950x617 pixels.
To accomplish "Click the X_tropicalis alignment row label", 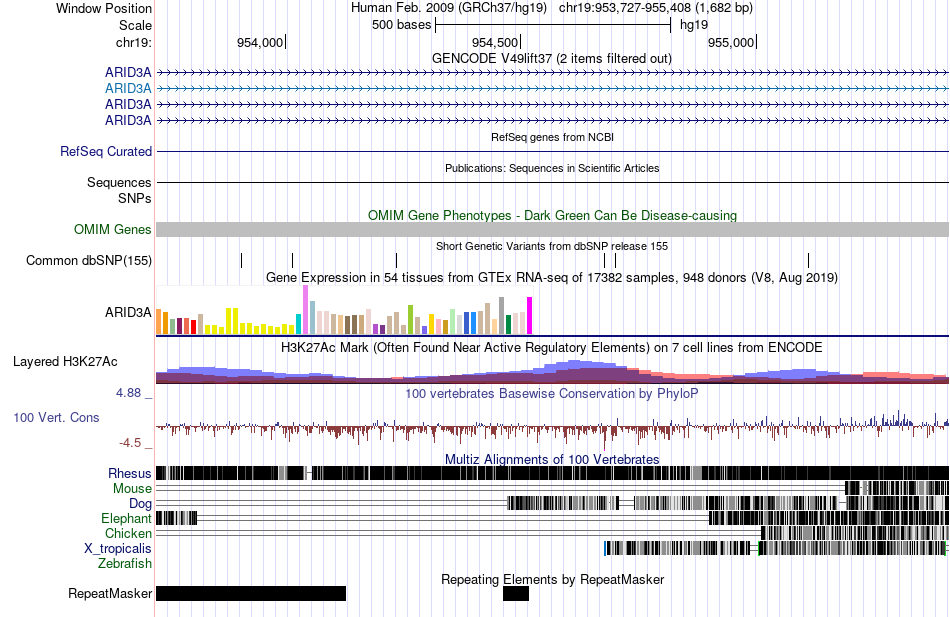I will tap(118, 549).
